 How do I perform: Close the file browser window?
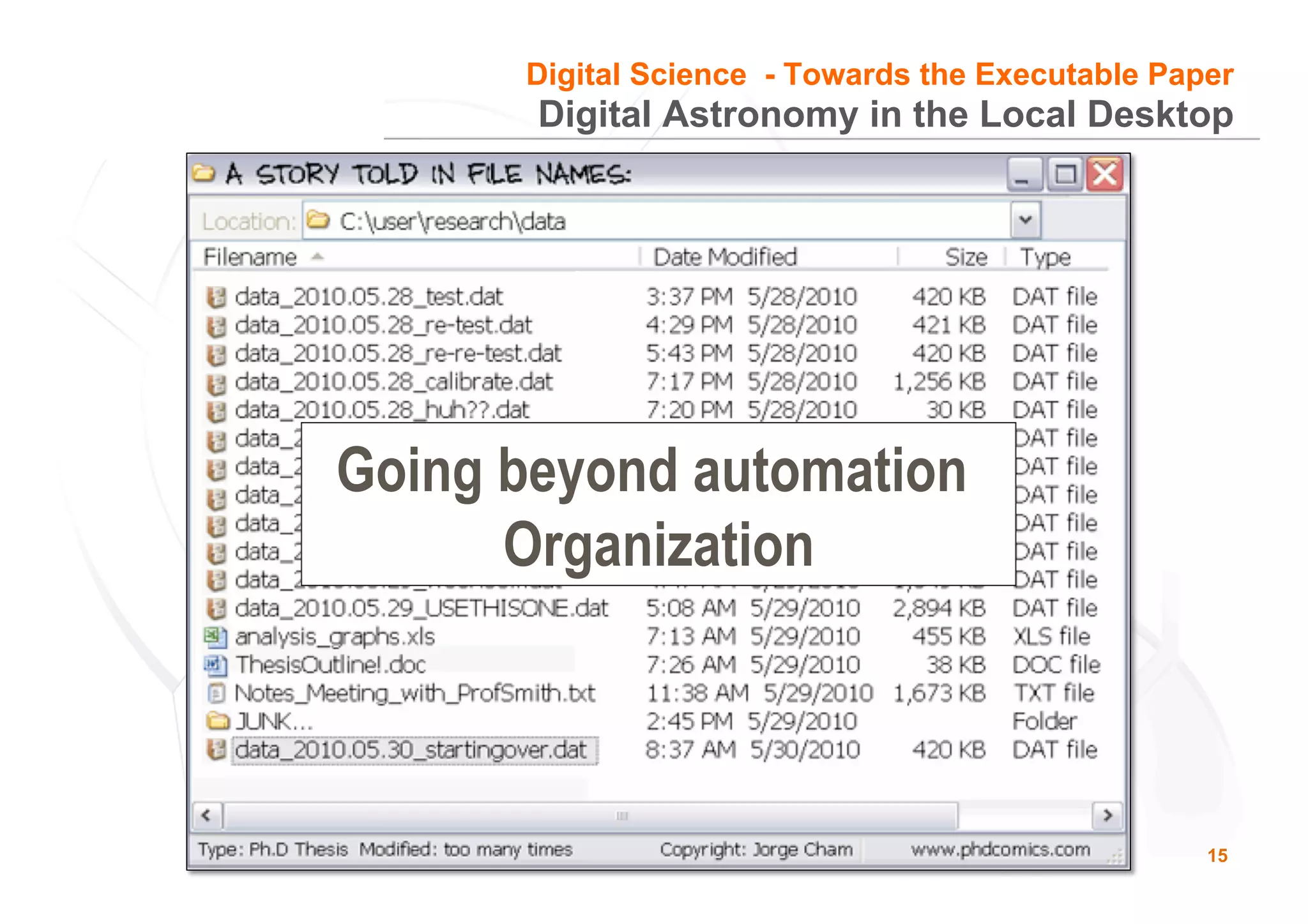pos(1105,174)
